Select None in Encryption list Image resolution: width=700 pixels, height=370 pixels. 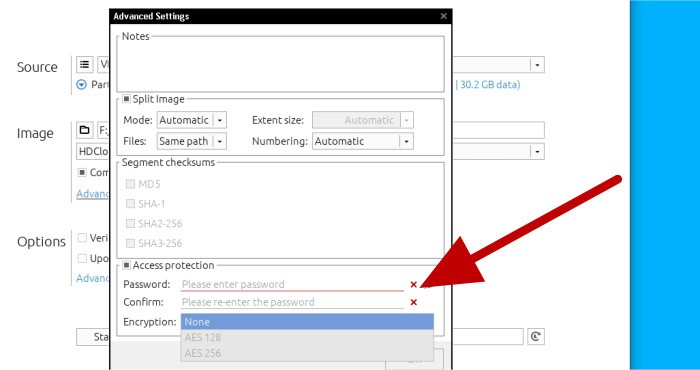[x=307, y=322]
